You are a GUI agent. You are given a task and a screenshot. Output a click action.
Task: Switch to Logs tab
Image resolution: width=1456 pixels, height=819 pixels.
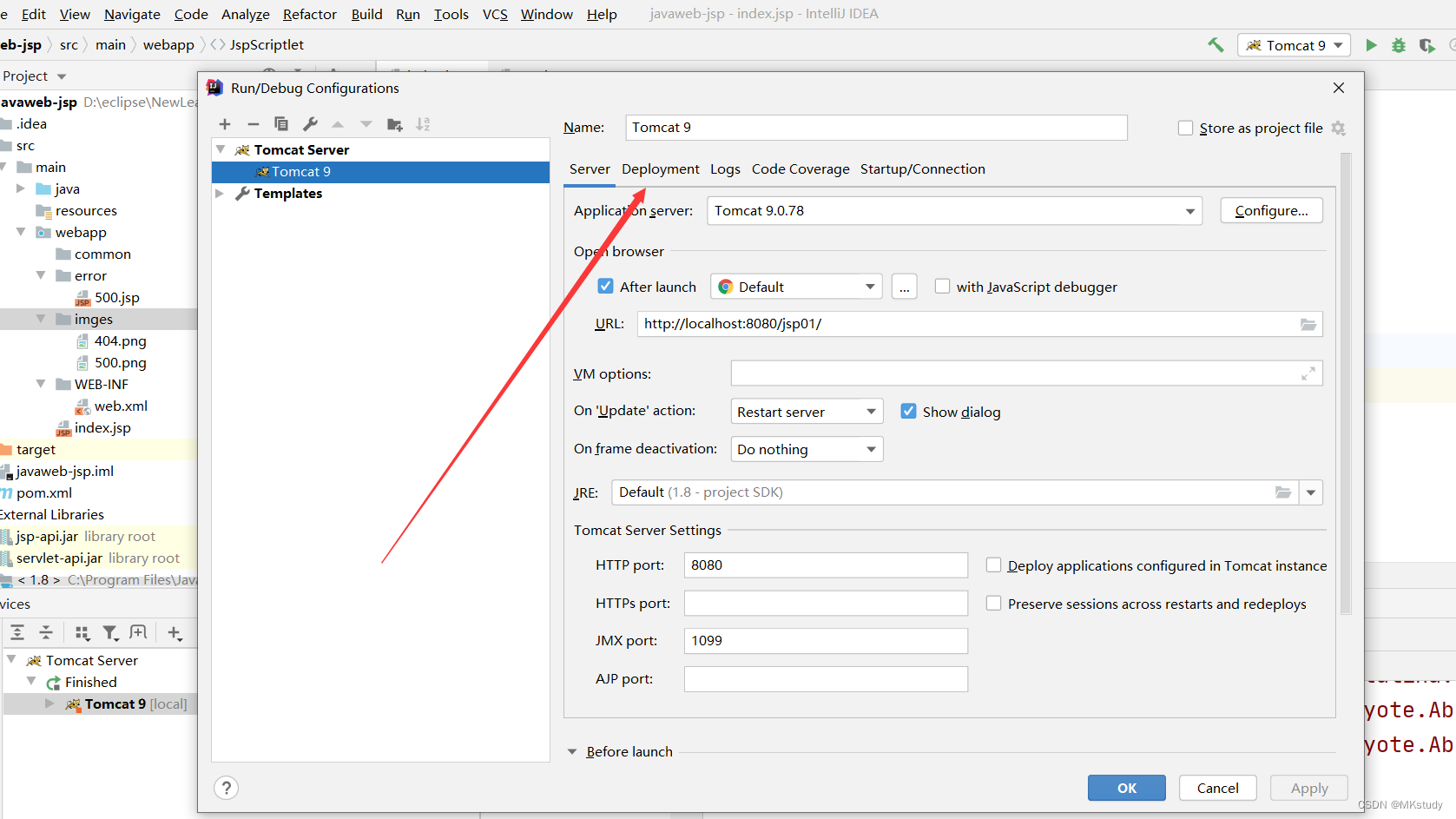pyautogui.click(x=725, y=168)
